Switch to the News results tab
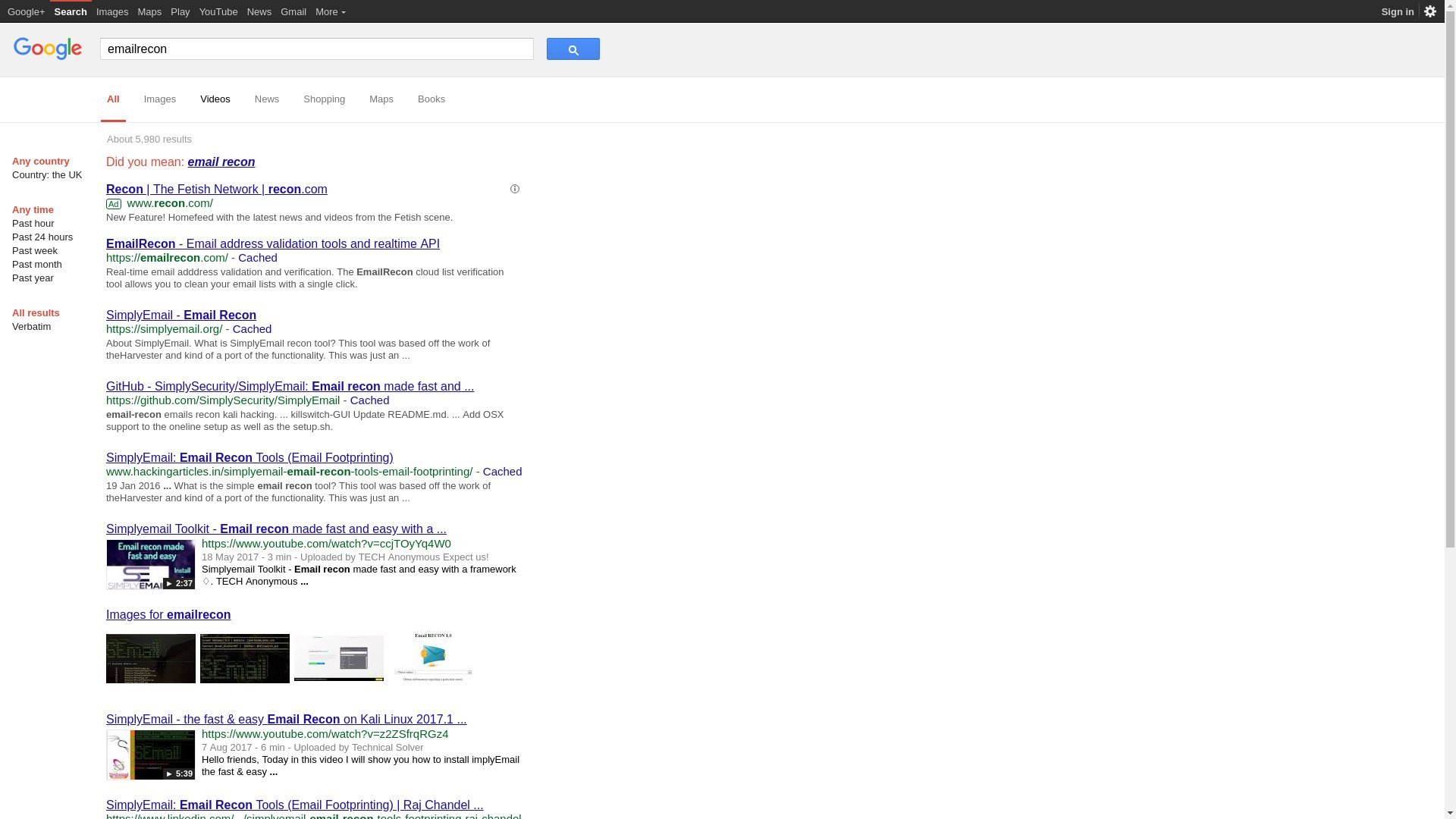 click(x=267, y=99)
